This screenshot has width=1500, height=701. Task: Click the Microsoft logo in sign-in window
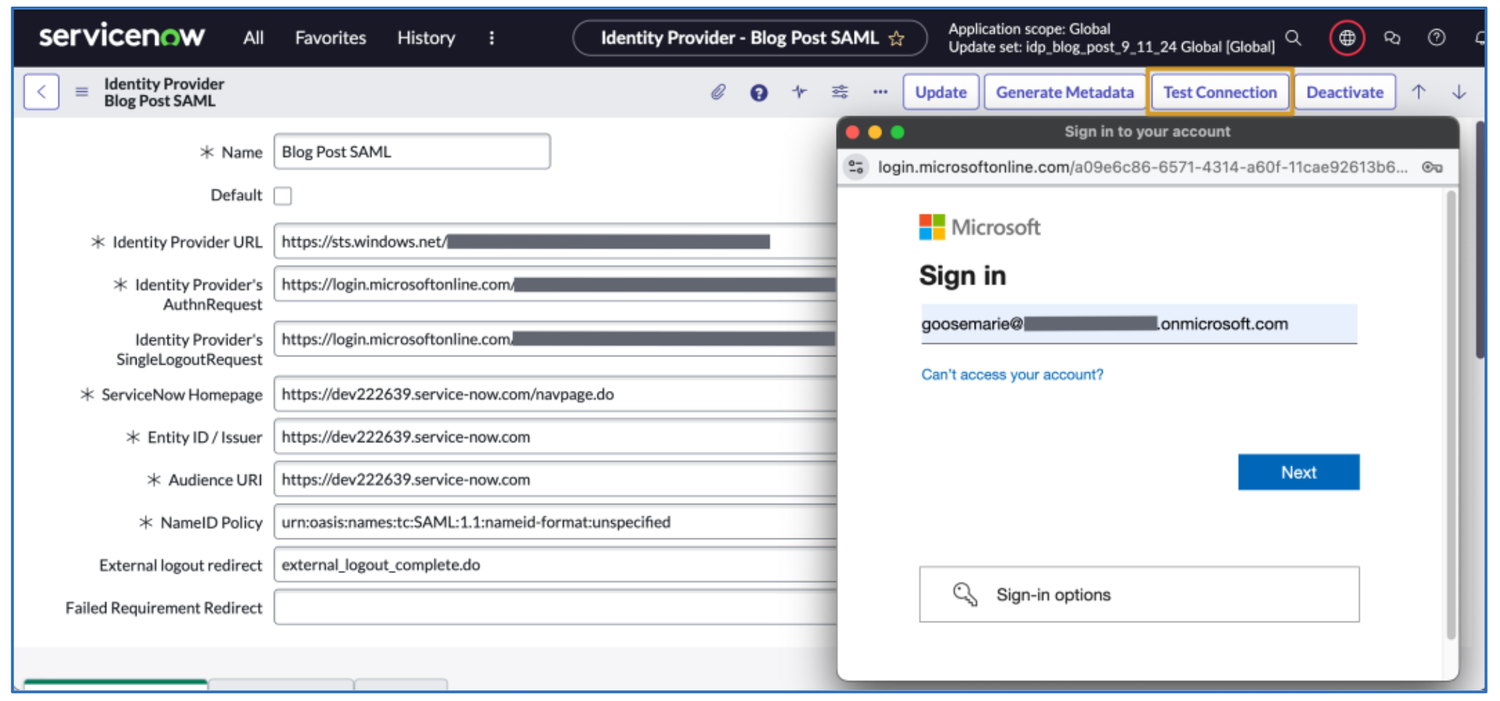980,227
